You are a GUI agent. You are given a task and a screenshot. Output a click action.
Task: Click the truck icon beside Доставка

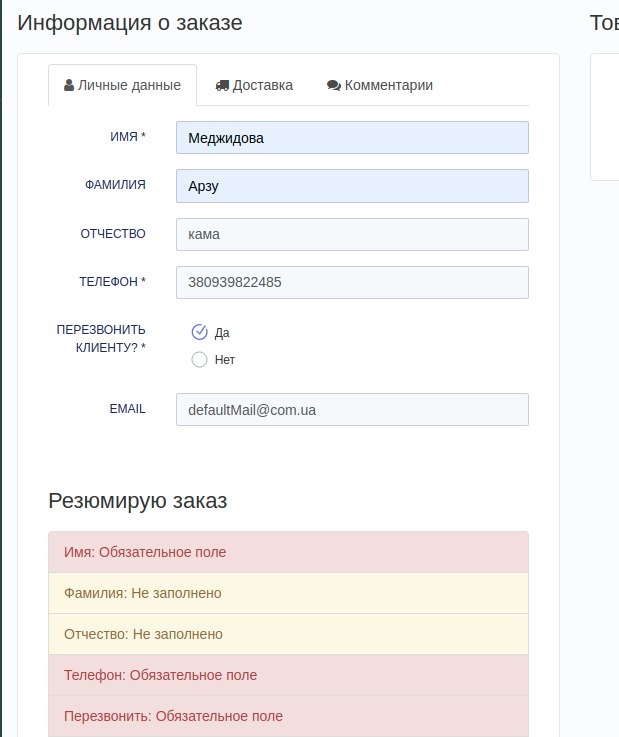[222, 86]
